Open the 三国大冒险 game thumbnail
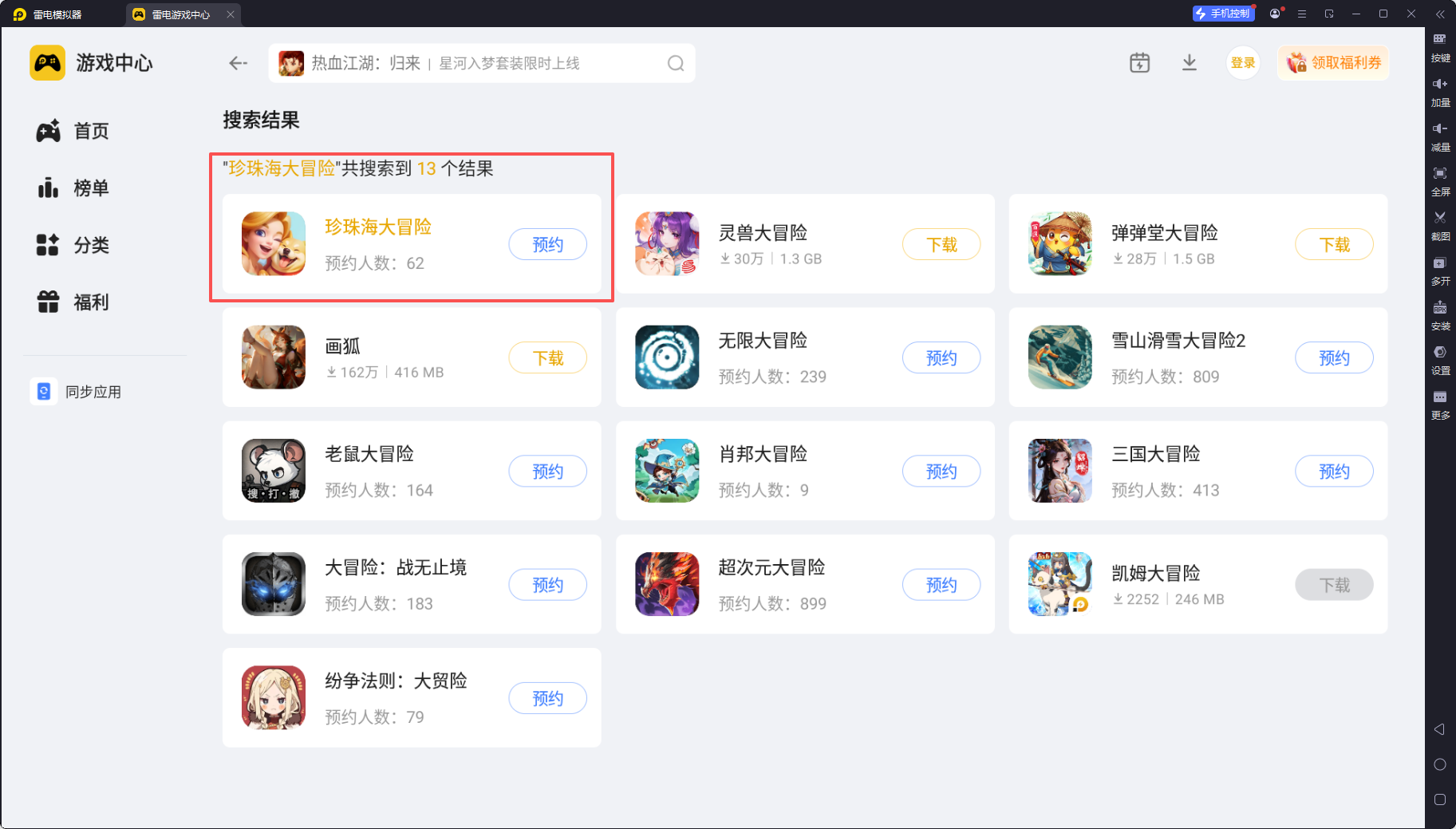Viewport: 1456px width, 829px height. (x=1060, y=471)
